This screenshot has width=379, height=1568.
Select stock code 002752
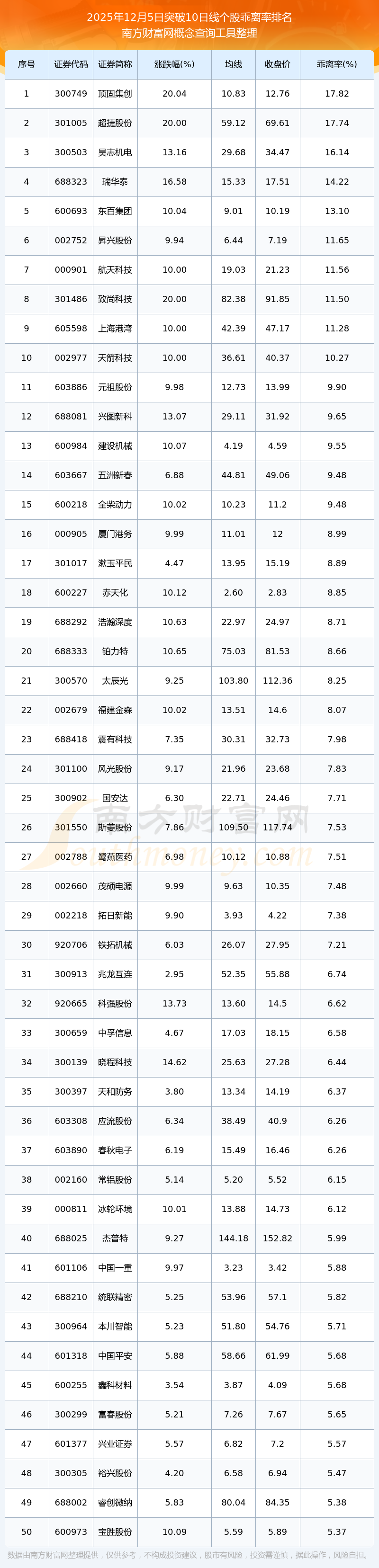71,241
